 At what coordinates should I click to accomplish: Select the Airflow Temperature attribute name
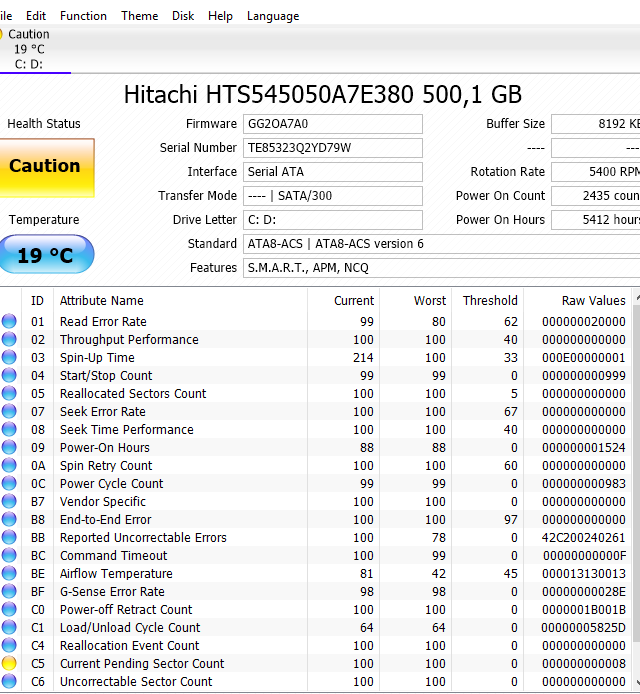116,573
